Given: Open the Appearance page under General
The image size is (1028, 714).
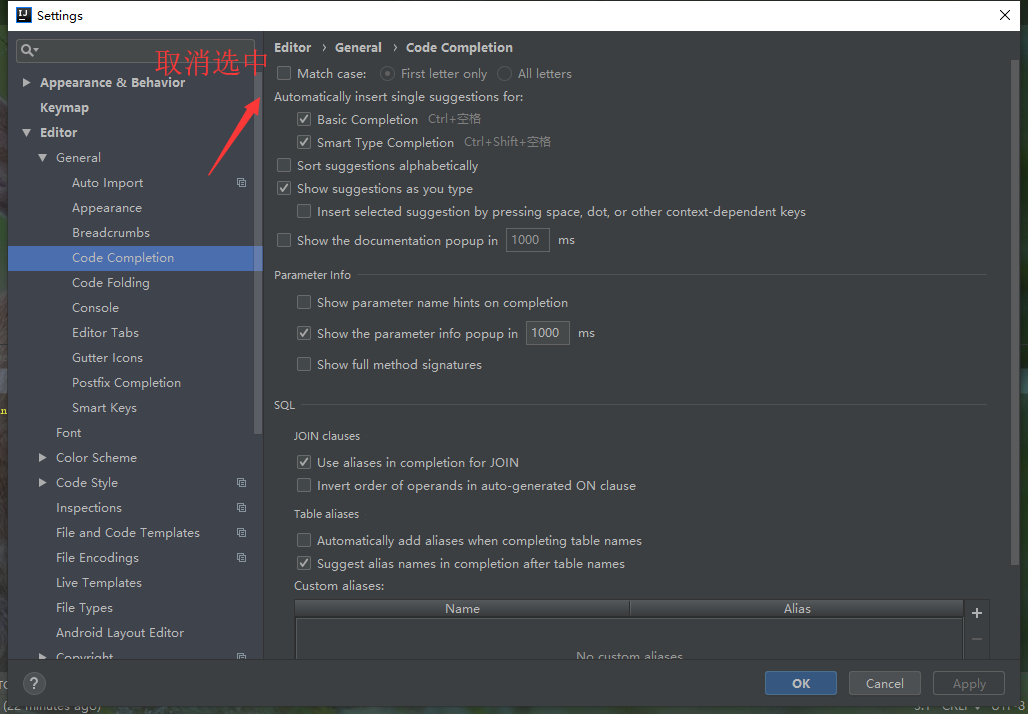Looking at the screenshot, I should click(x=107, y=208).
